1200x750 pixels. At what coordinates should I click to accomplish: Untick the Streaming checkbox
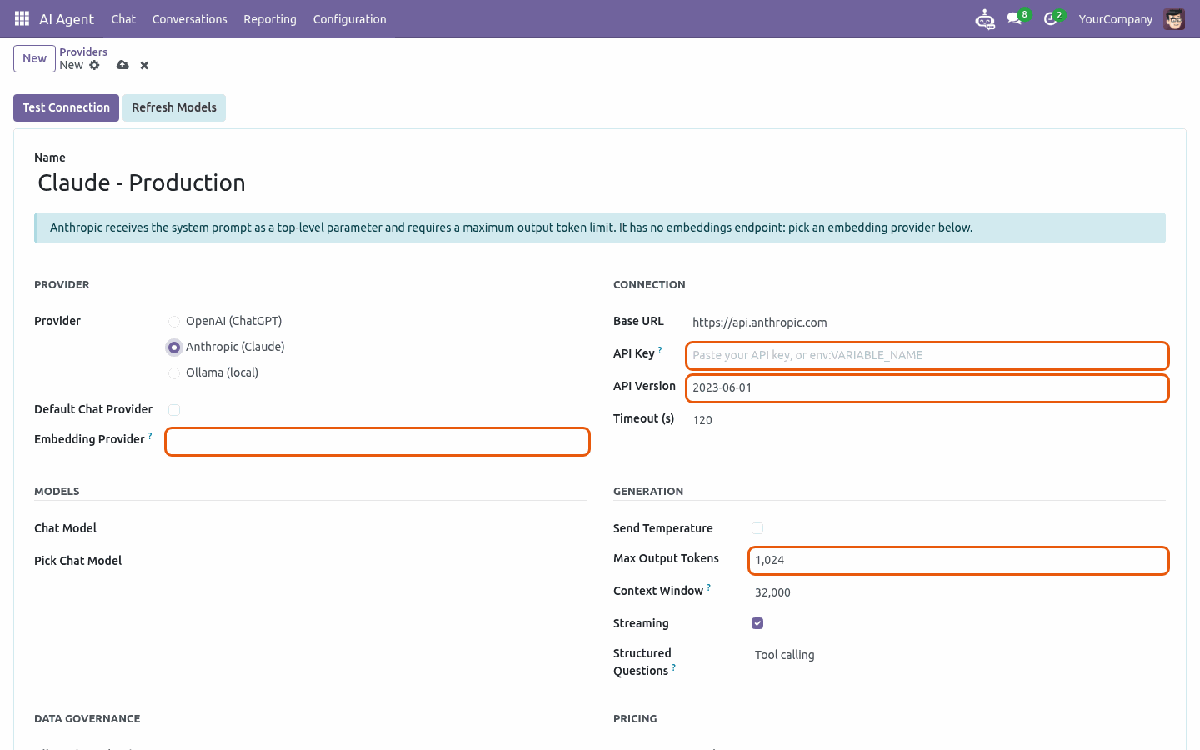pos(757,623)
